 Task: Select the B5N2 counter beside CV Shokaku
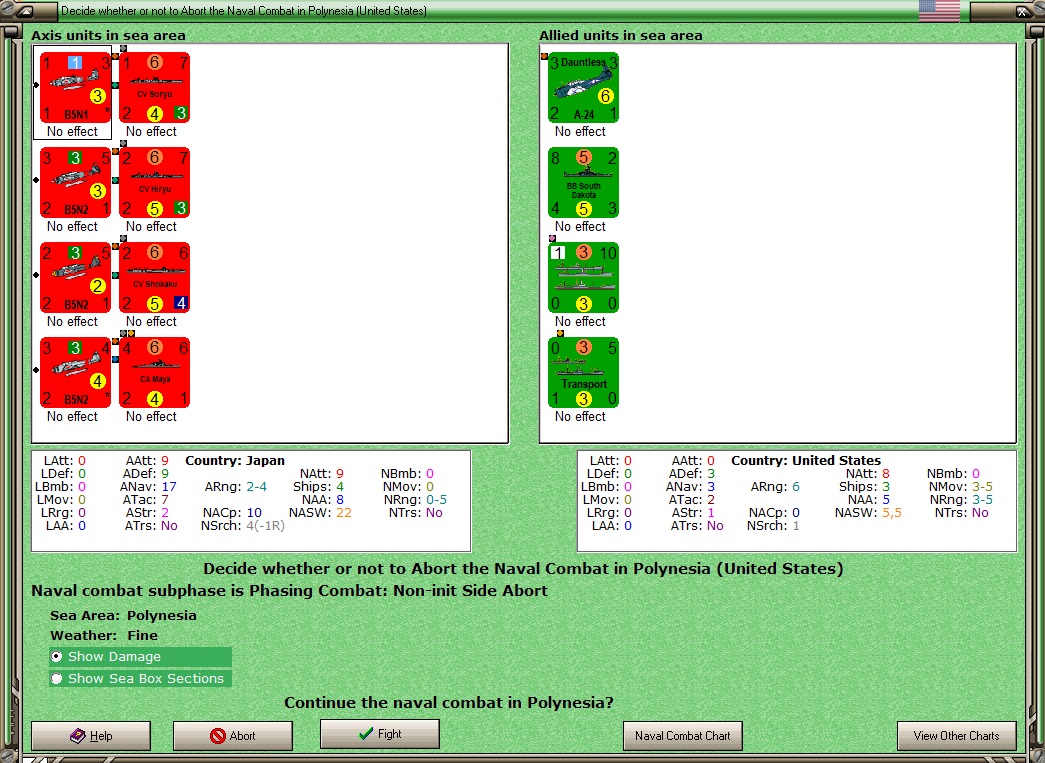tap(75, 277)
